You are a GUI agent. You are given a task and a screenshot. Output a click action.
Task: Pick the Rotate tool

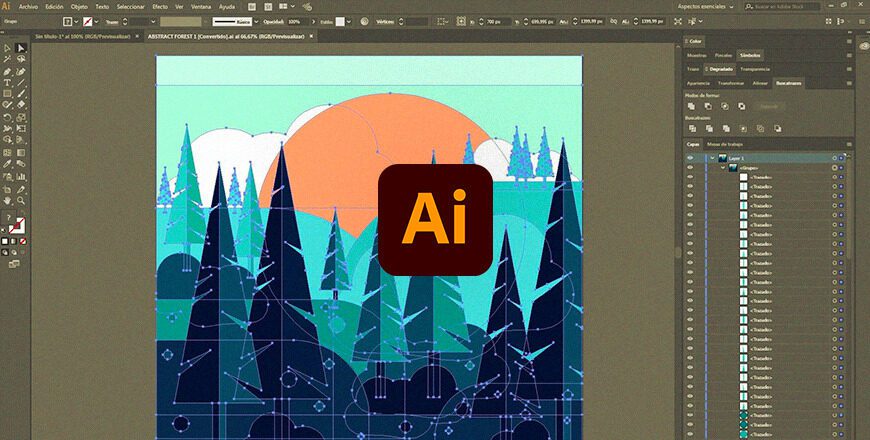[7, 117]
